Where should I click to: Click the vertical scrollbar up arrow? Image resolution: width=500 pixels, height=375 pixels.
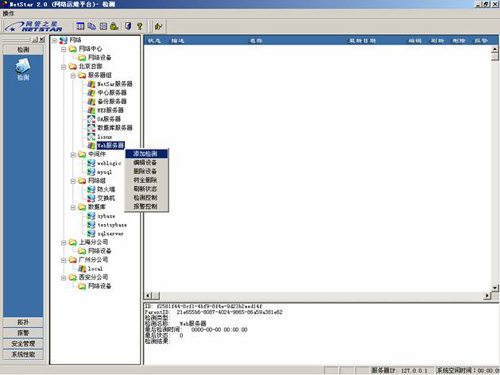pyautogui.click(x=495, y=49)
